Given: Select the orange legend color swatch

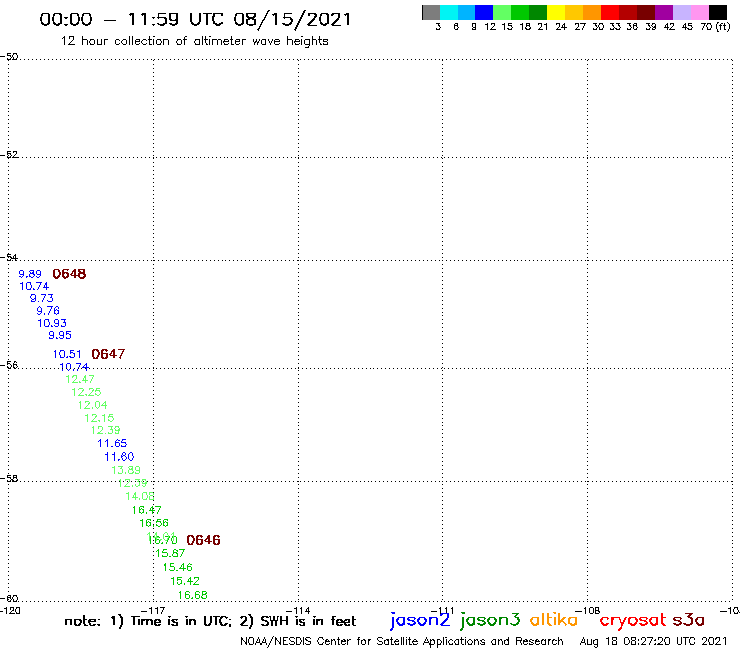Looking at the screenshot, I should click(x=592, y=12).
